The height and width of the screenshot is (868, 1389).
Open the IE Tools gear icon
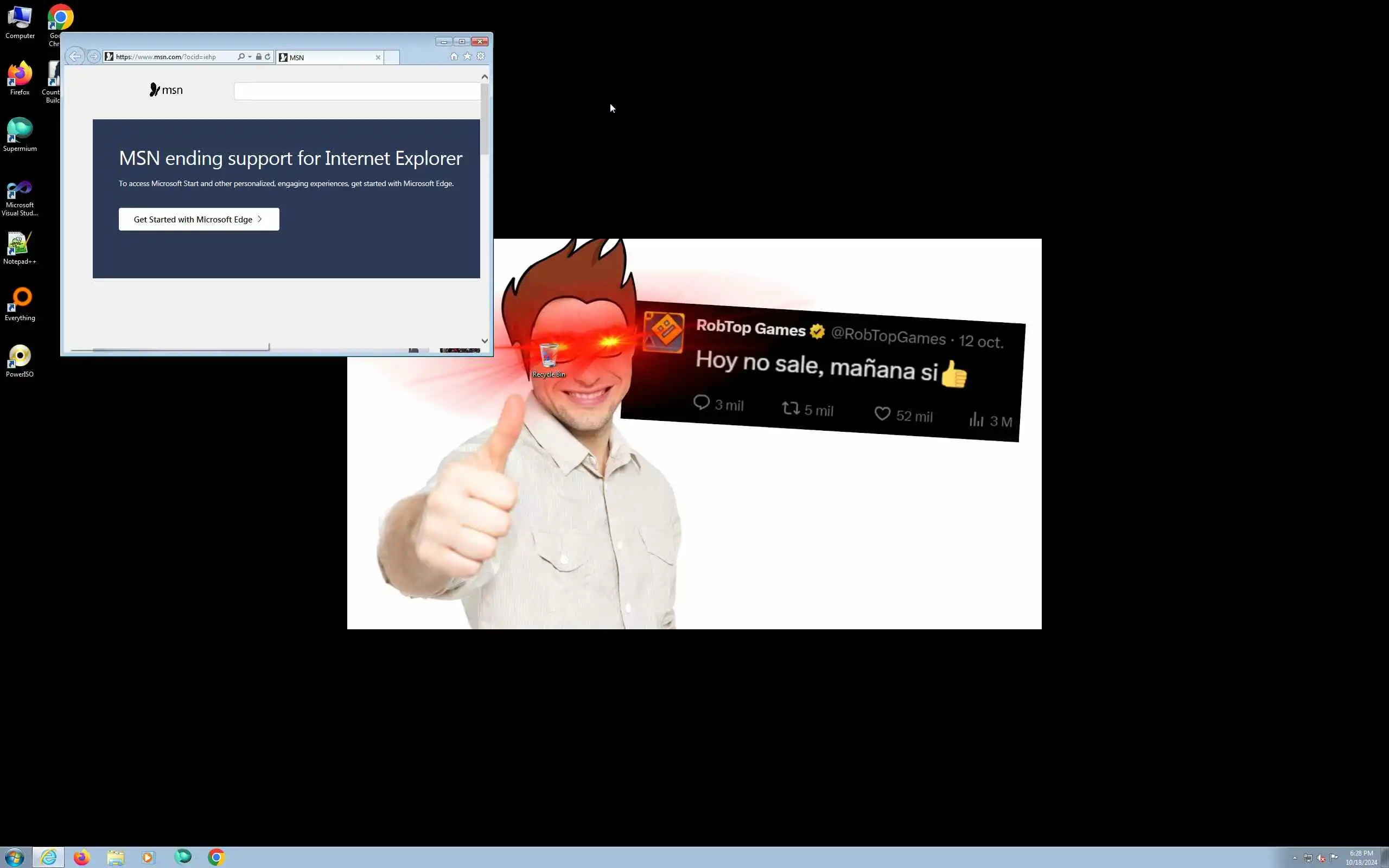point(480,56)
